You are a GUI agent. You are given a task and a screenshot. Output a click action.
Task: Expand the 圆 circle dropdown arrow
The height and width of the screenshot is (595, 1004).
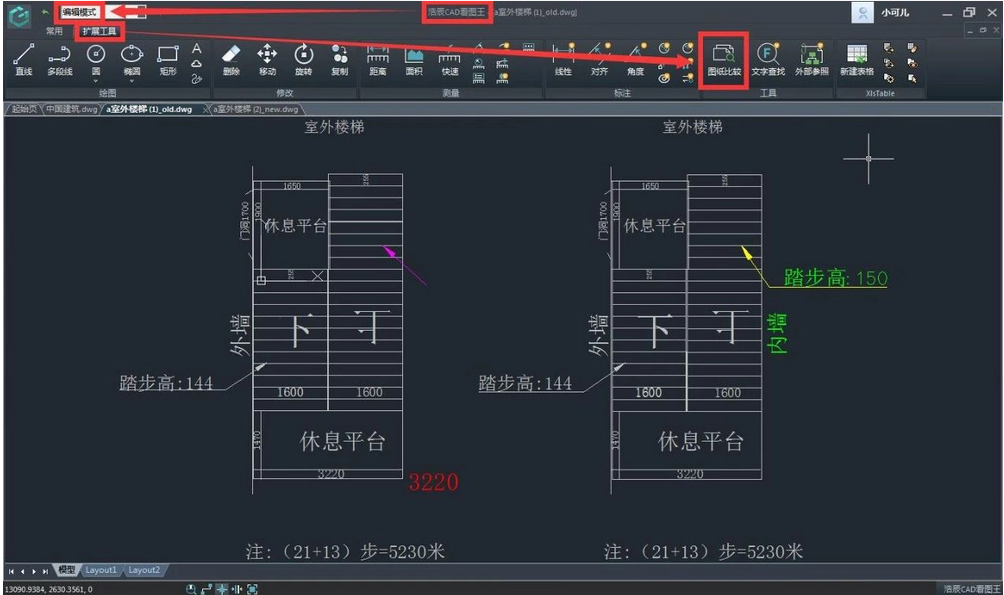pyautogui.click(x=95, y=81)
